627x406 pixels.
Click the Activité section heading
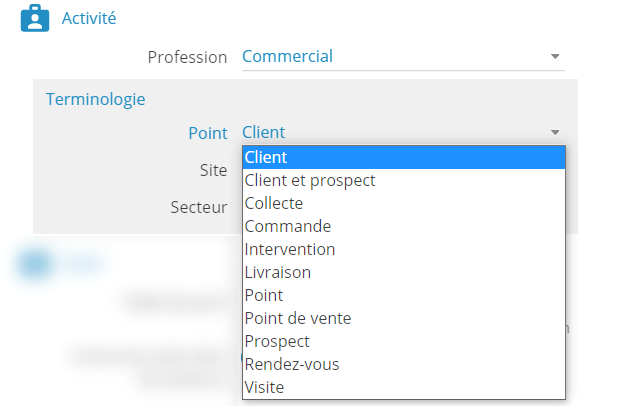[x=89, y=18]
